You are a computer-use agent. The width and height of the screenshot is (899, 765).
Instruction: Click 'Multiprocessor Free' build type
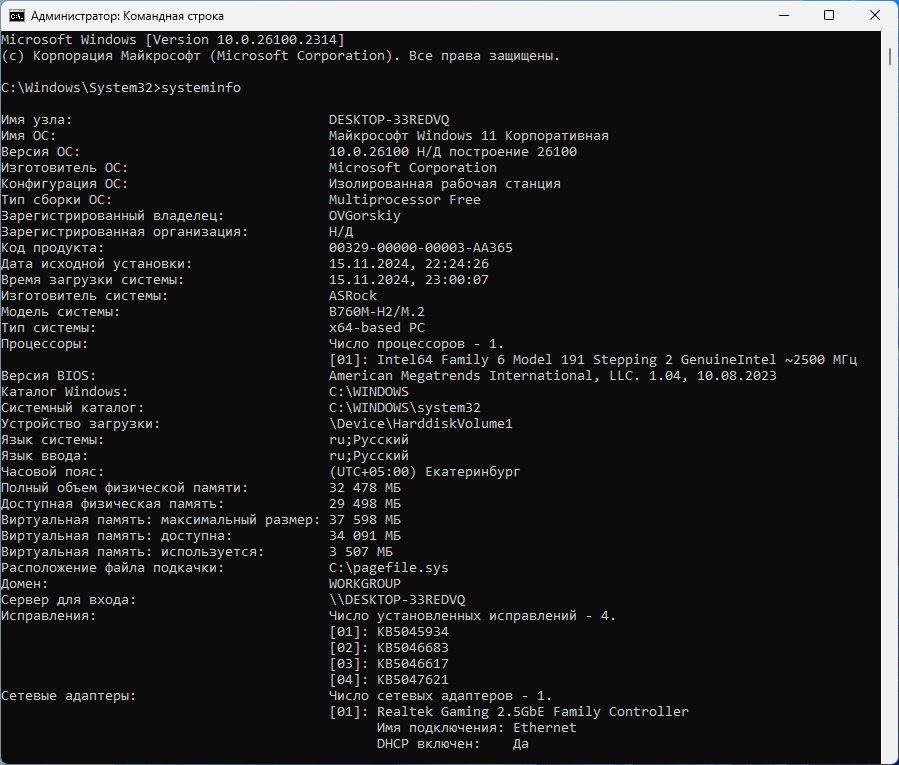pyautogui.click(x=404, y=200)
